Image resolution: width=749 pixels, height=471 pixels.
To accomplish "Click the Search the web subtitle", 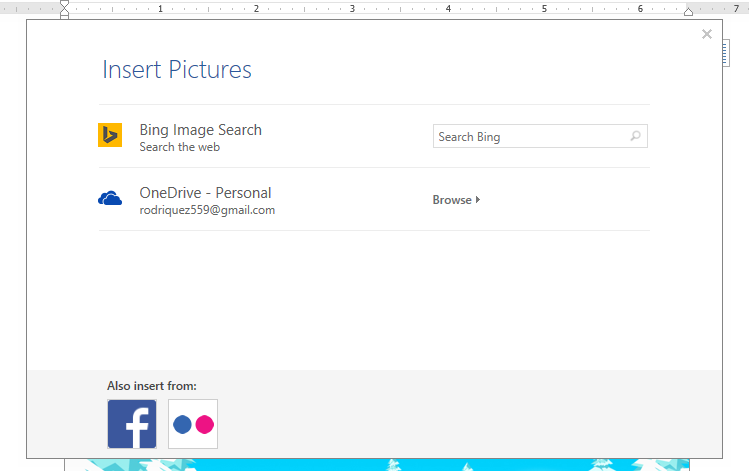I will (180, 147).
